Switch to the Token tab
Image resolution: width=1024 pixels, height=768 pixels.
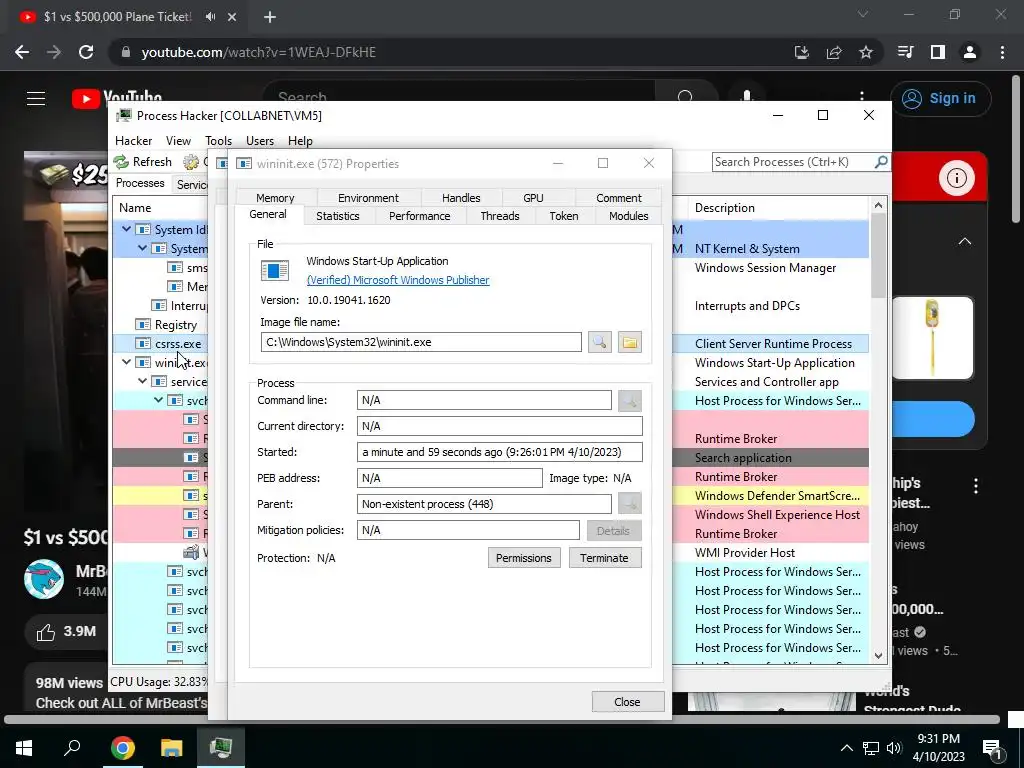(x=564, y=216)
